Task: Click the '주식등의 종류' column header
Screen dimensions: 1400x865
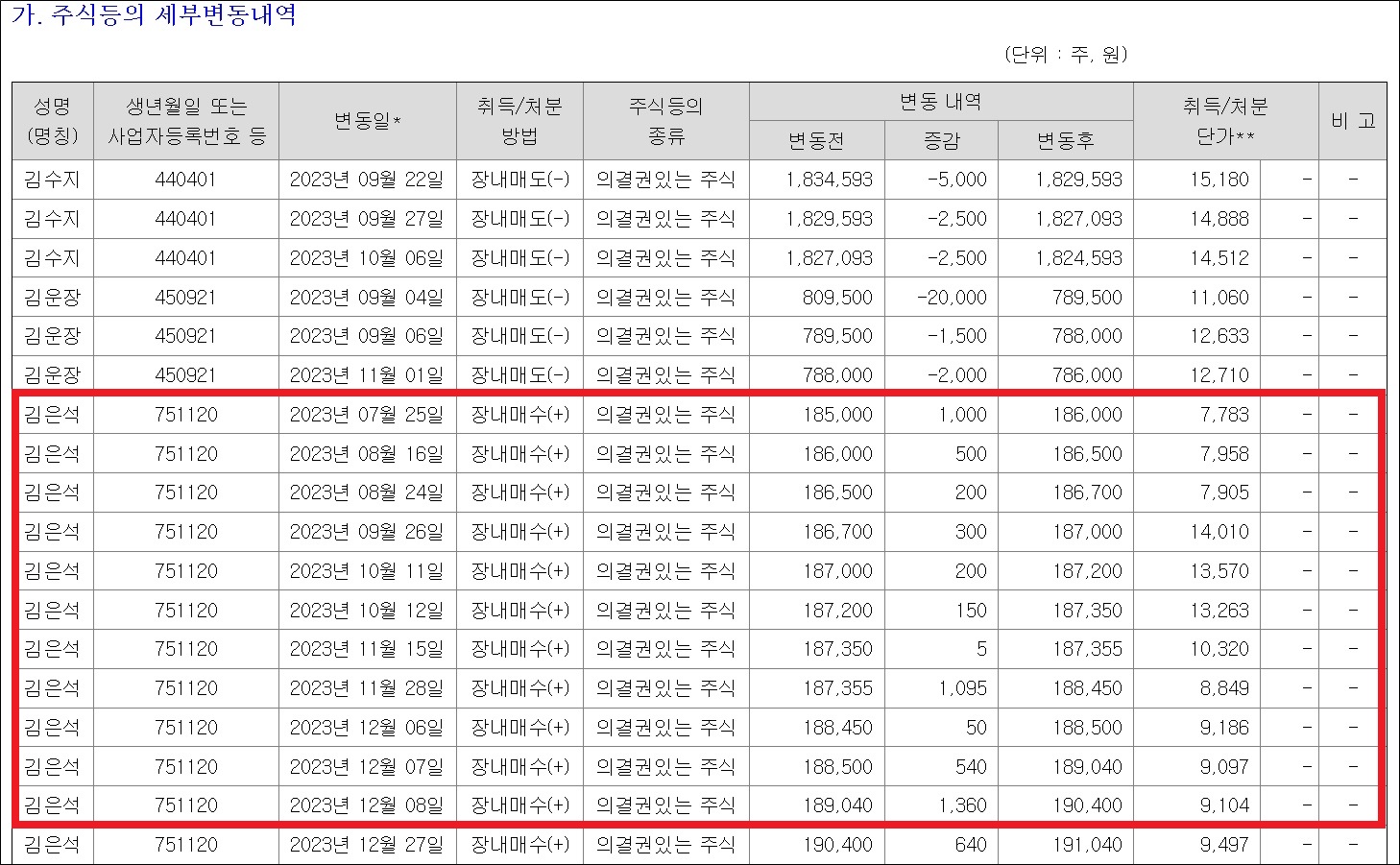Action: tap(666, 121)
